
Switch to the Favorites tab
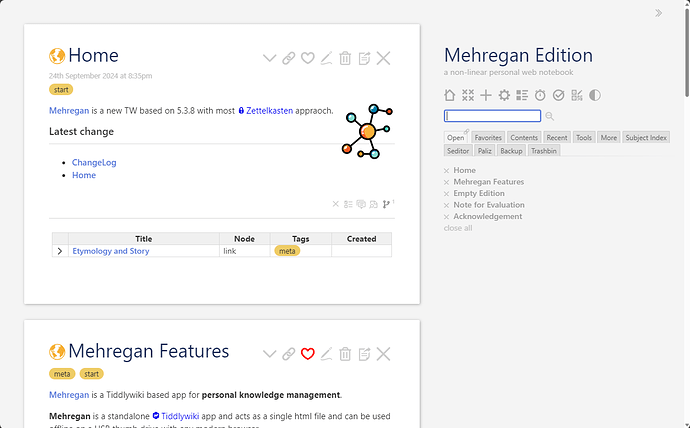(488, 138)
